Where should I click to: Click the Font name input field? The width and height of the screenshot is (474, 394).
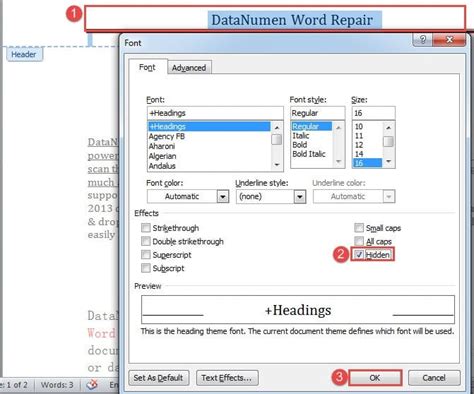(x=215, y=113)
